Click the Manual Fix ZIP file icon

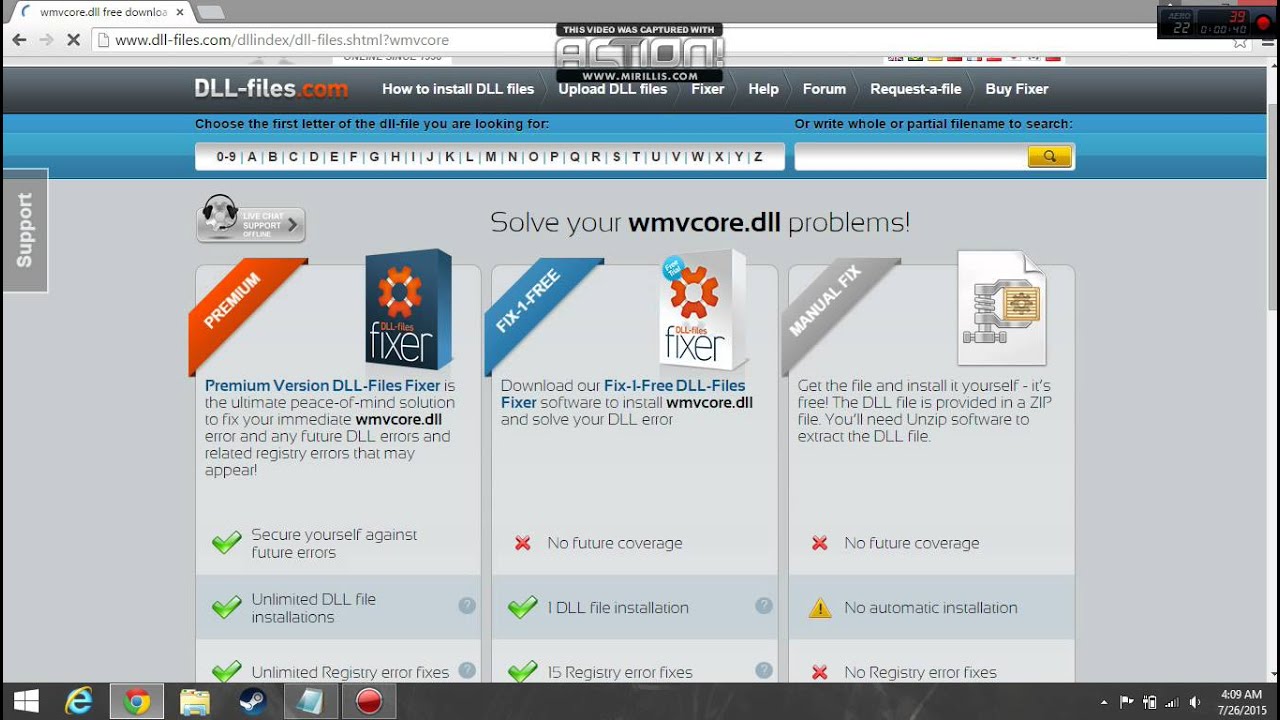click(x=1001, y=307)
